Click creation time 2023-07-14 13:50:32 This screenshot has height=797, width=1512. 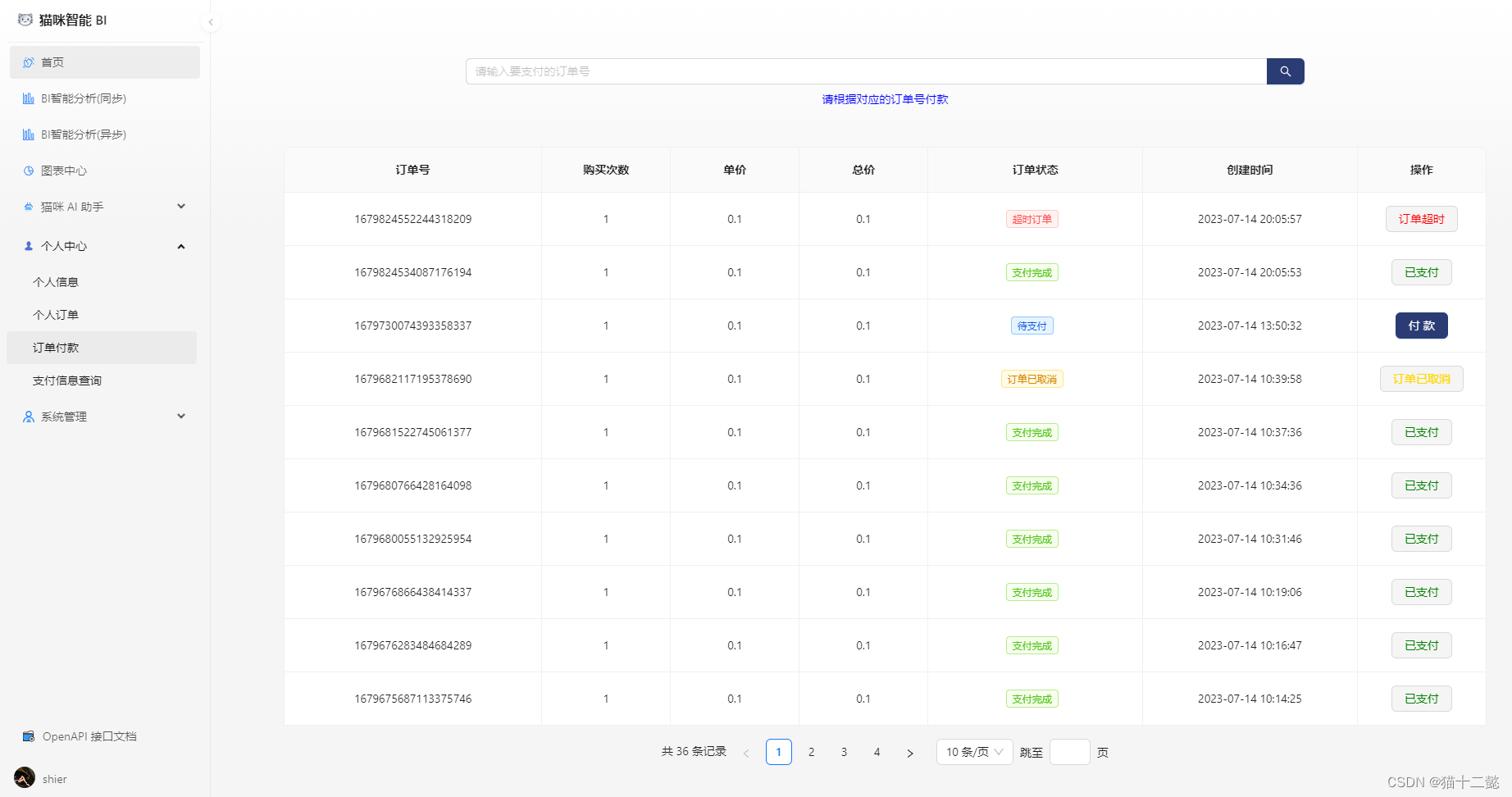coord(1250,326)
